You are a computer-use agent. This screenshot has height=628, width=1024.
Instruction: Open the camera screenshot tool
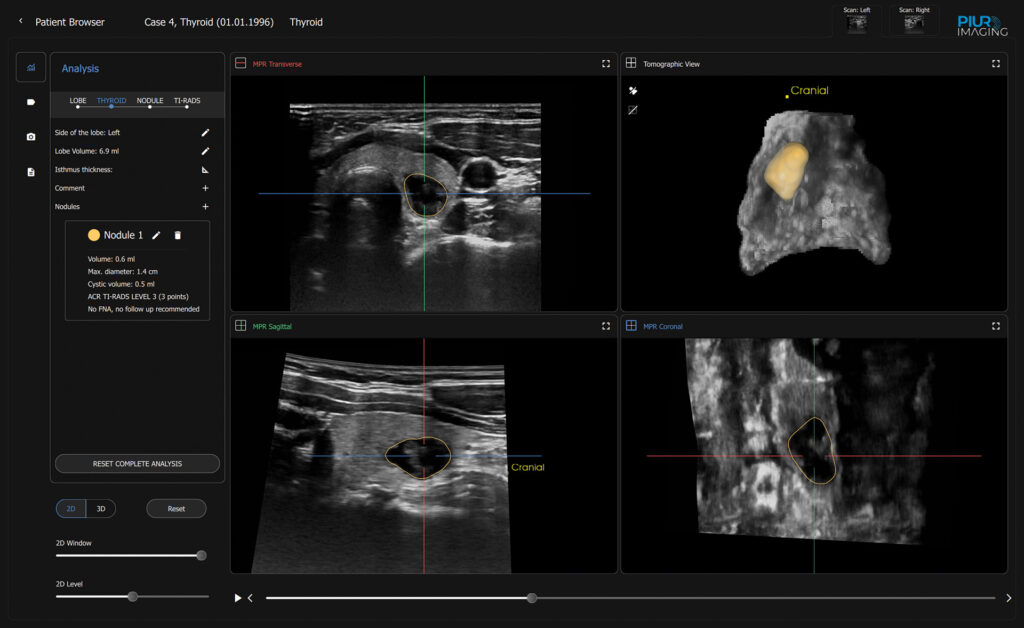point(31,137)
